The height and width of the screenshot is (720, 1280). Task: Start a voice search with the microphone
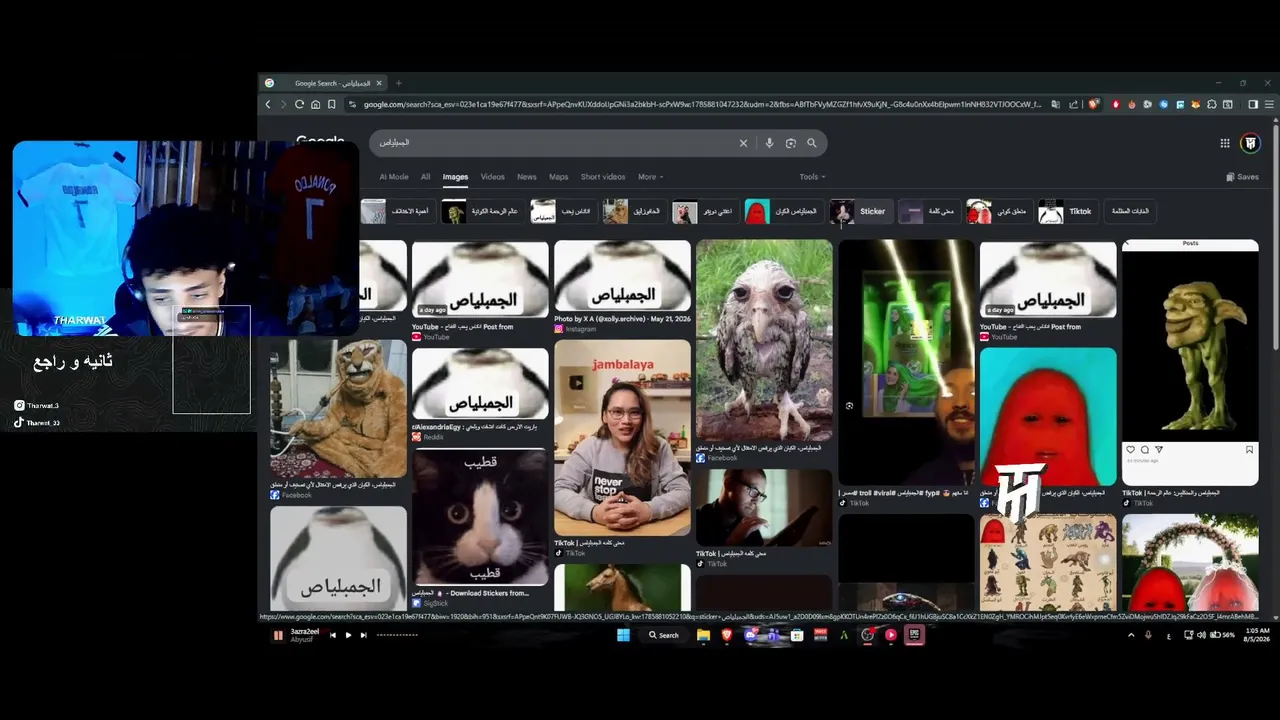[769, 143]
